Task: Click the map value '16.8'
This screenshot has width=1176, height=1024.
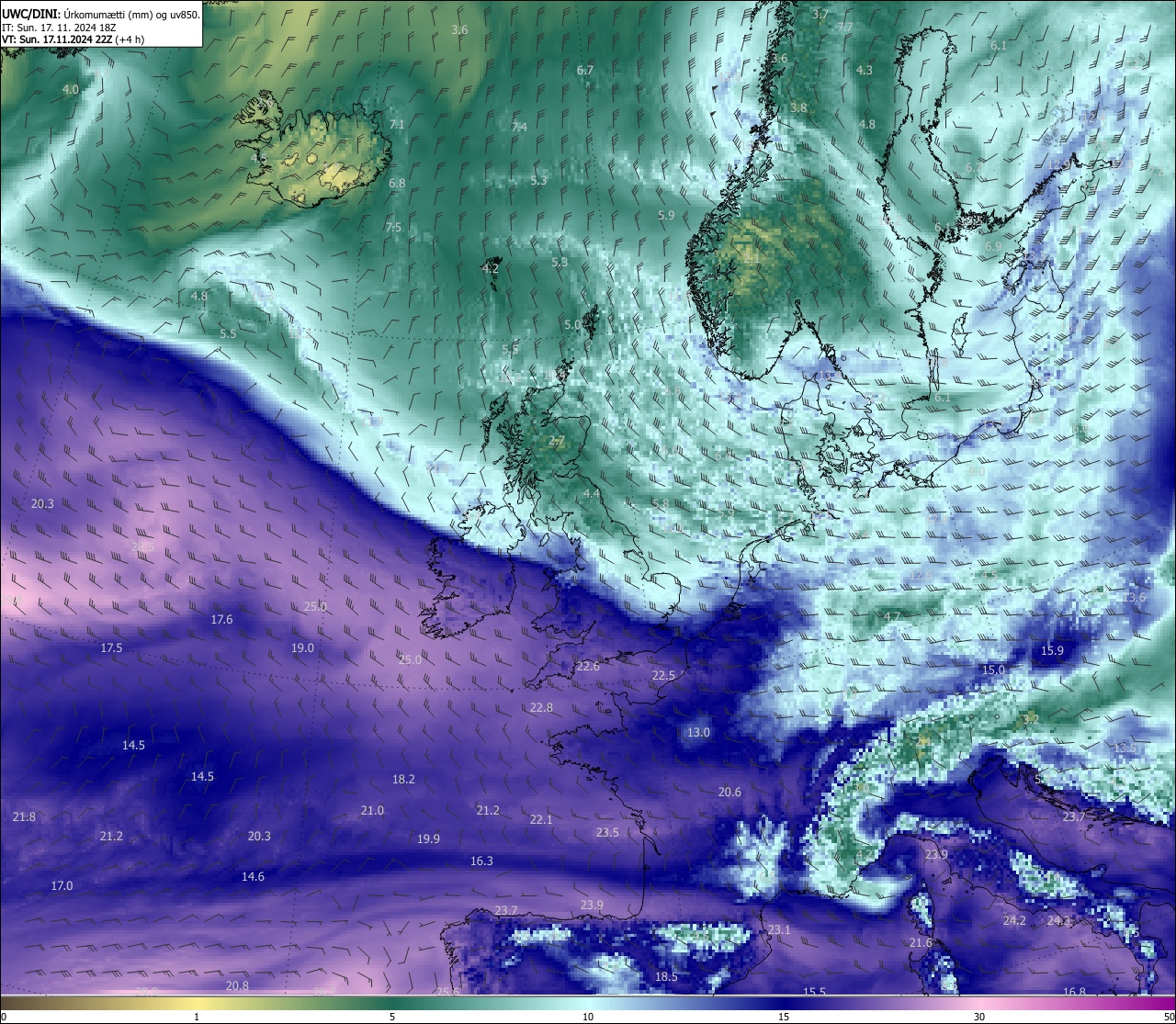Action: pos(1074,992)
